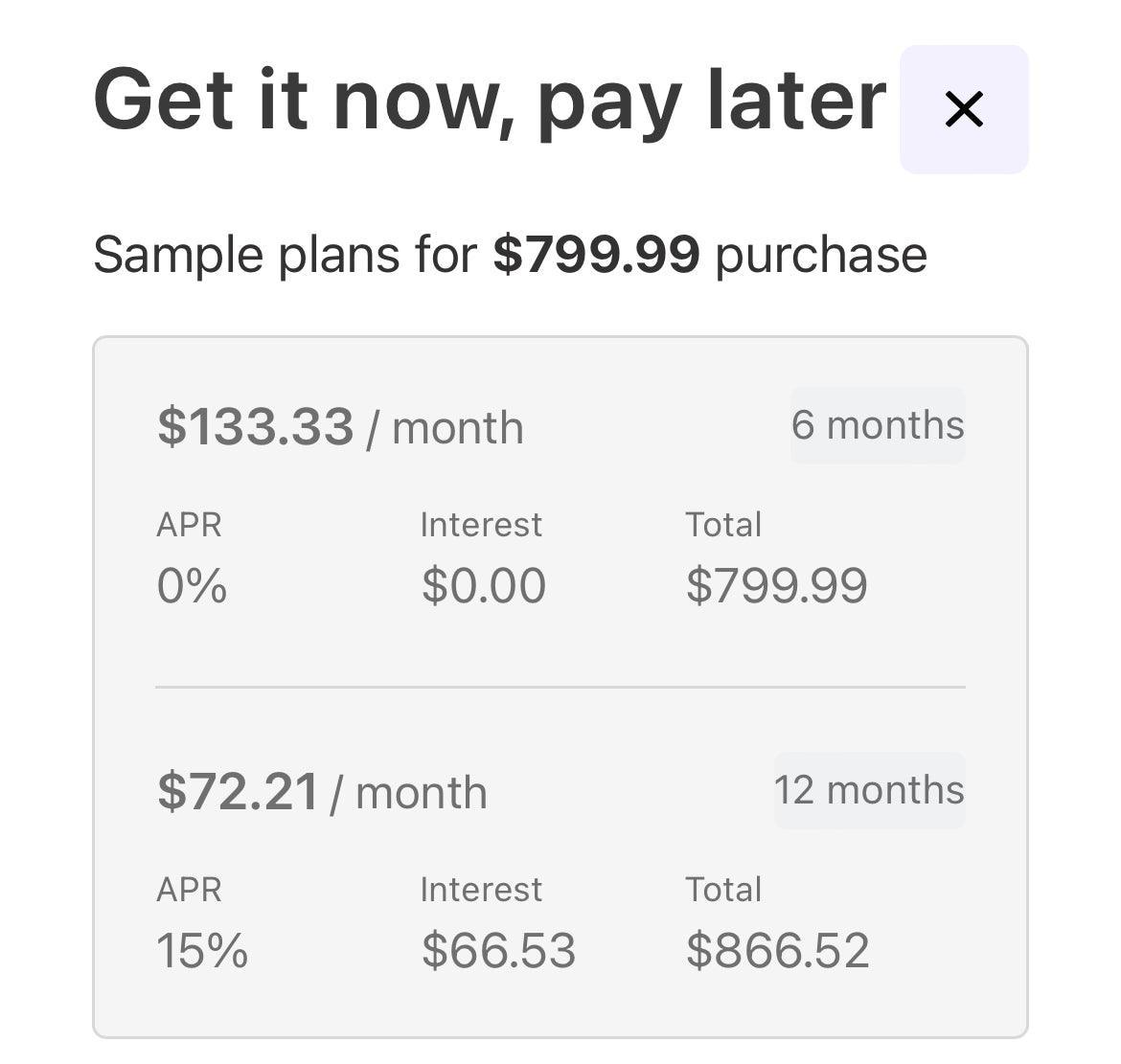Click the Interest label in 12-month plan
Viewport: 1121px width, 1064px height.
[481, 890]
